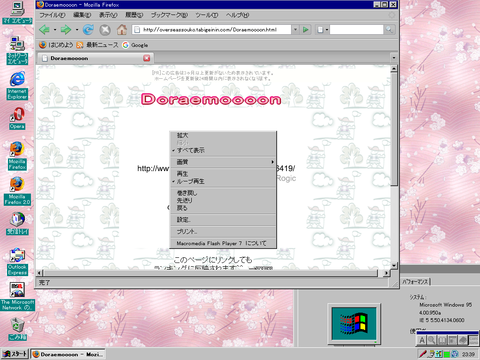Click the Firefox search input field

[x=356, y=30]
